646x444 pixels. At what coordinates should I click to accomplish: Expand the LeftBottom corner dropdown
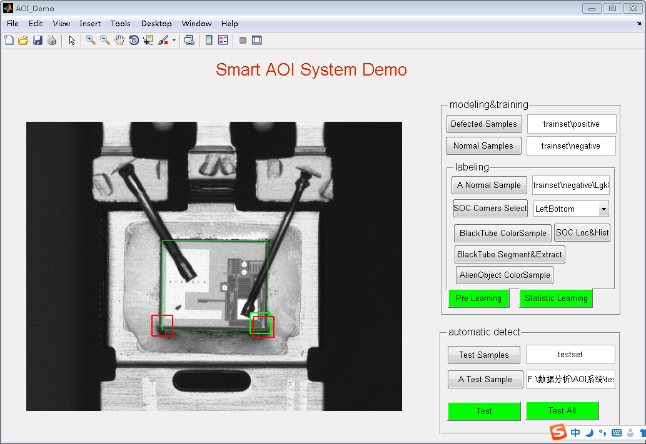[604, 209]
